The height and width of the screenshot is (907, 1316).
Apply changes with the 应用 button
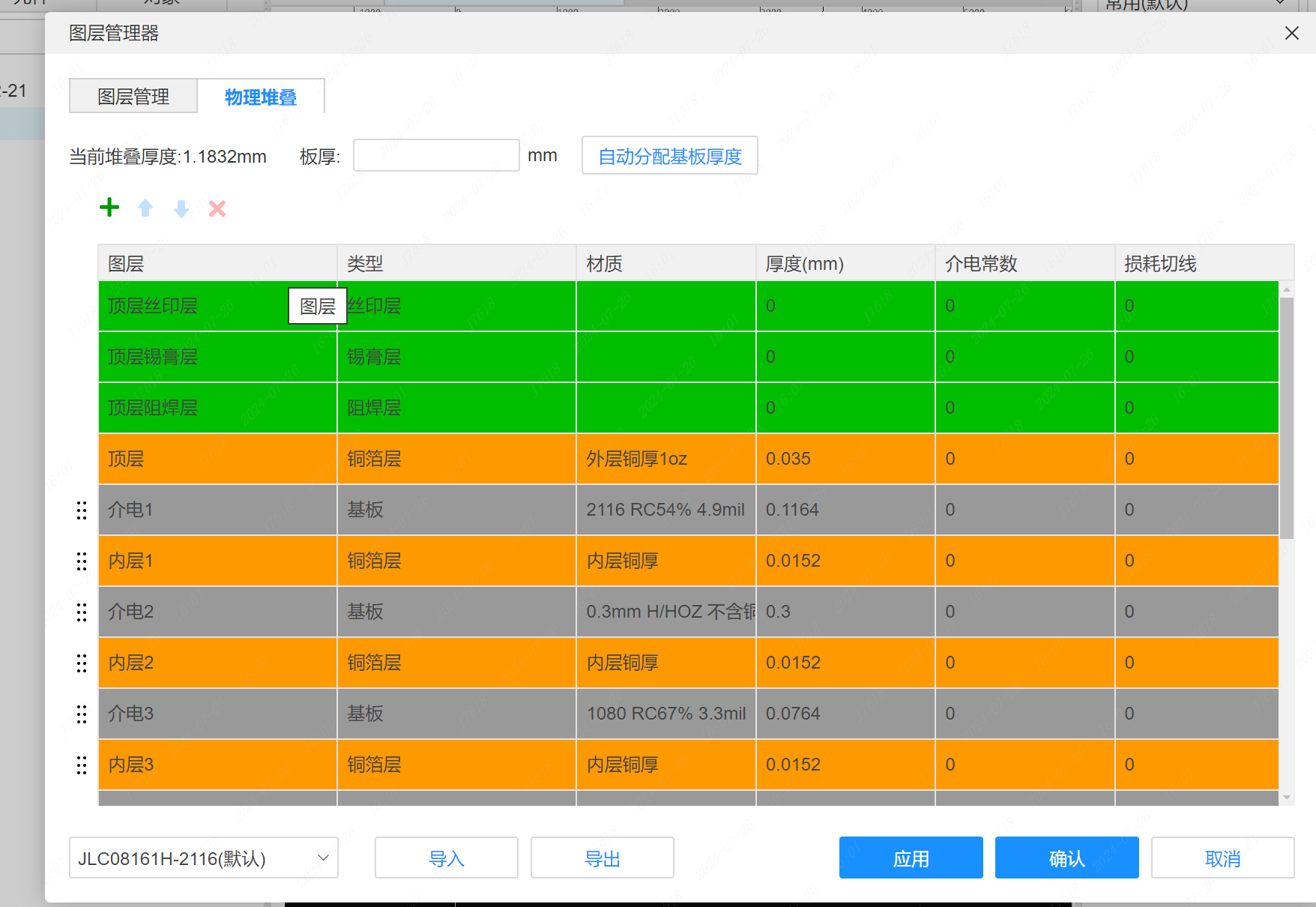coord(911,858)
